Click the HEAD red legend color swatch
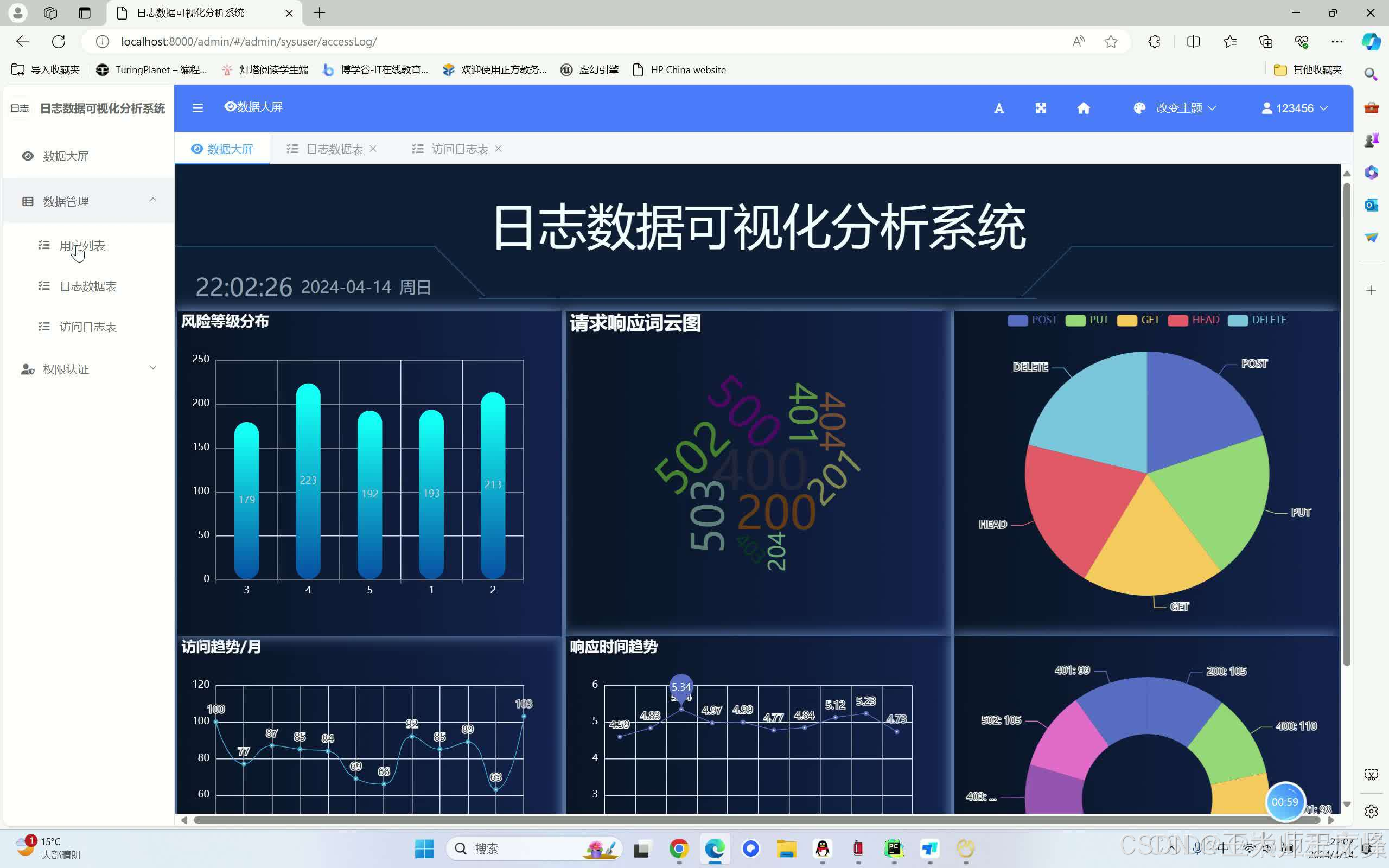Viewport: 1389px width, 868px height. (x=1177, y=320)
